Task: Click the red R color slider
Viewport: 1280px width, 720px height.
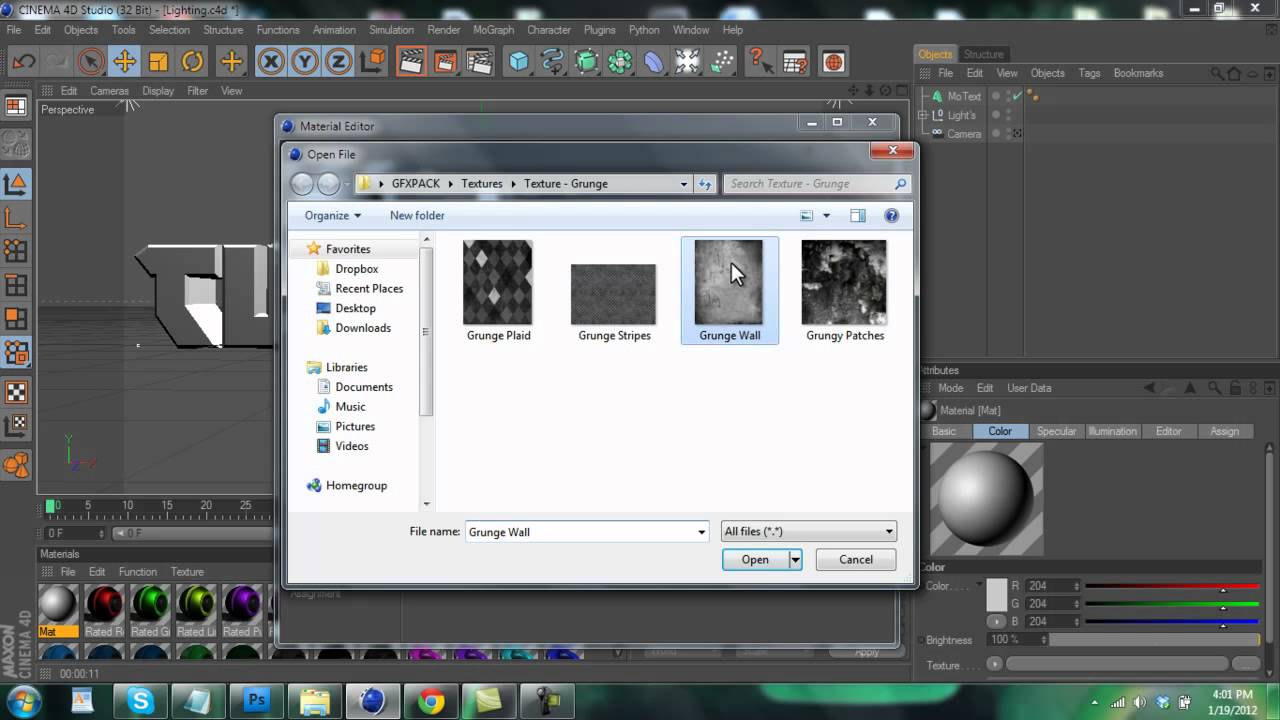Action: click(1172, 586)
